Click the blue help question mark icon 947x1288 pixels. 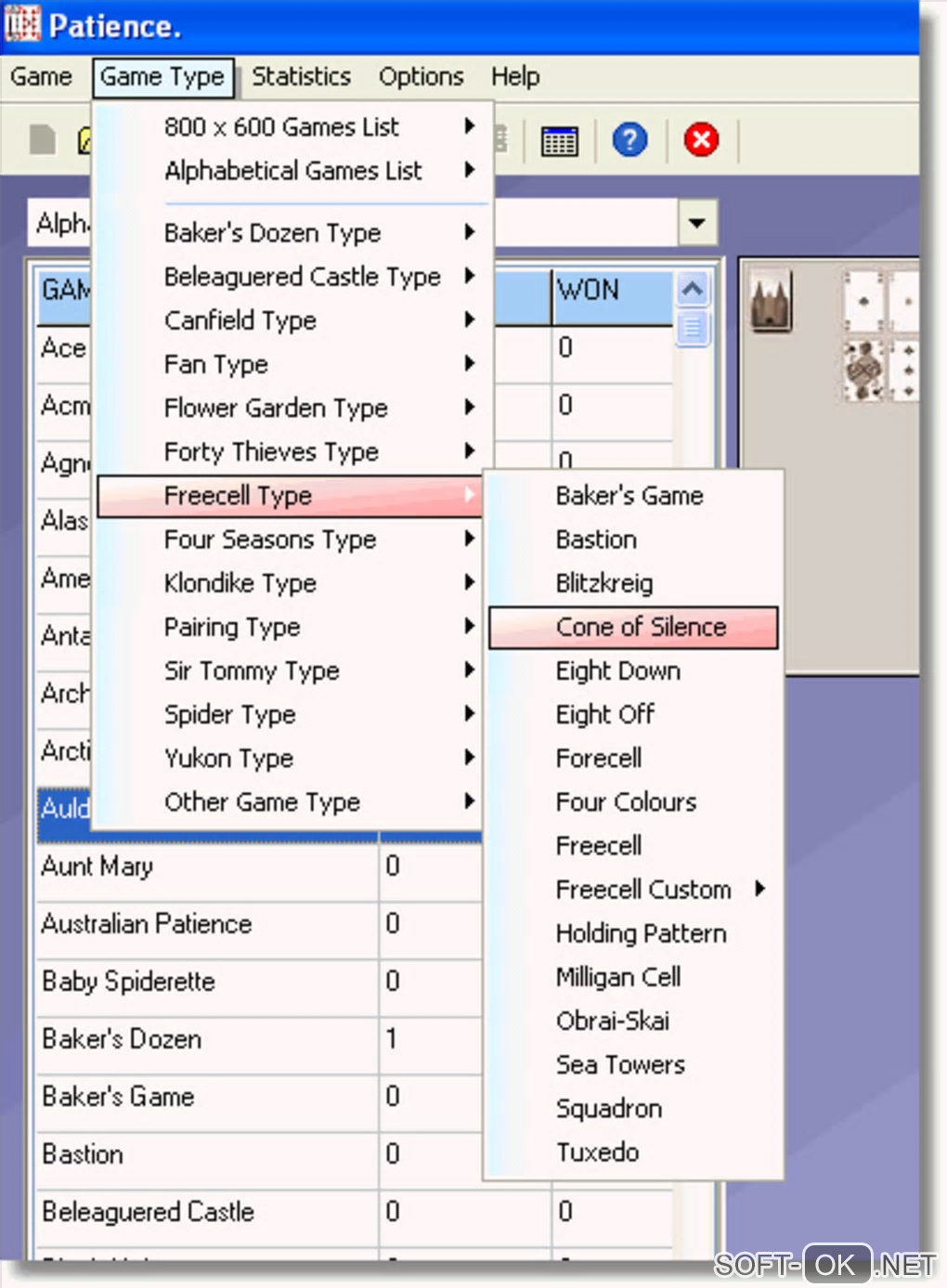[x=629, y=140]
